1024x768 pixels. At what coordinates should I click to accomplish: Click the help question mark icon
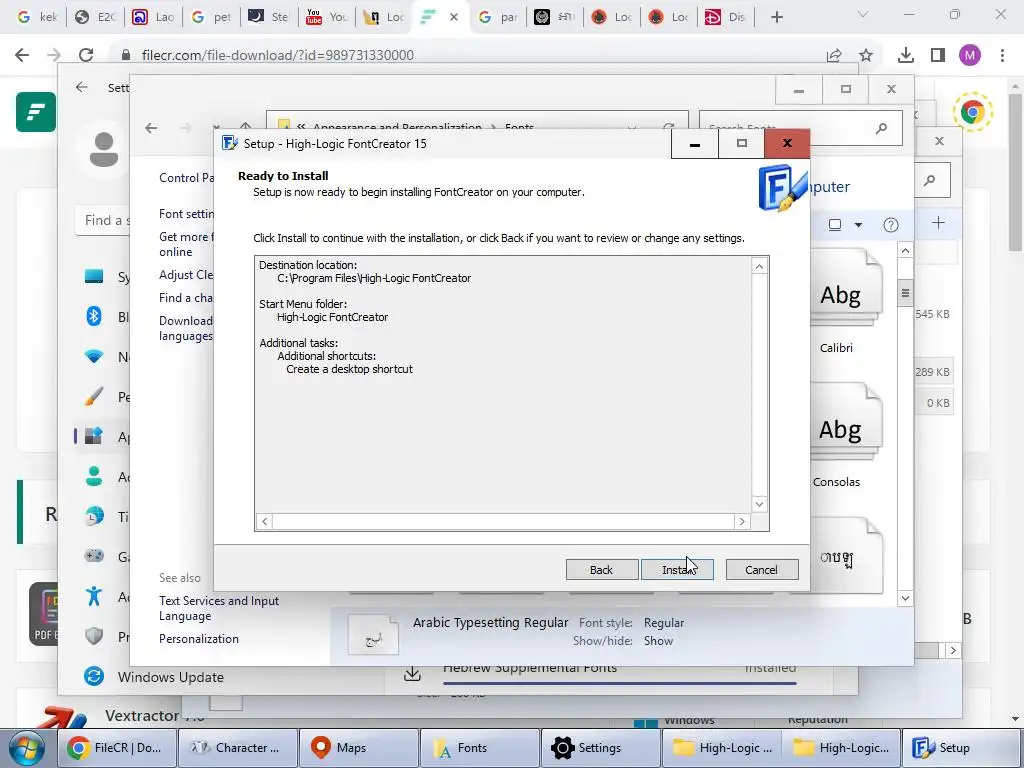(x=891, y=225)
